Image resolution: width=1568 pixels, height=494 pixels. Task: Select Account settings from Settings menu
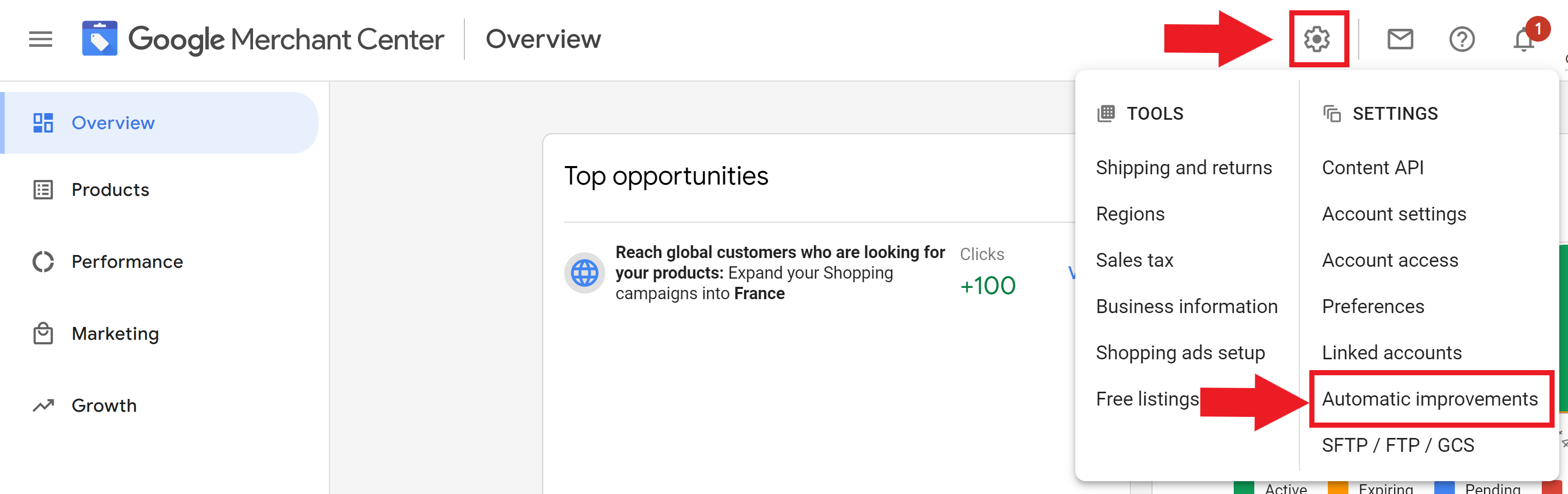1394,214
